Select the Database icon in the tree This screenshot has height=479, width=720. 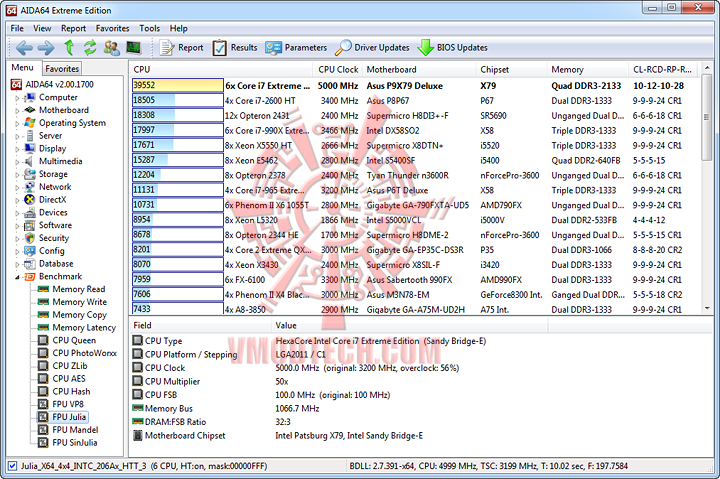(29, 264)
